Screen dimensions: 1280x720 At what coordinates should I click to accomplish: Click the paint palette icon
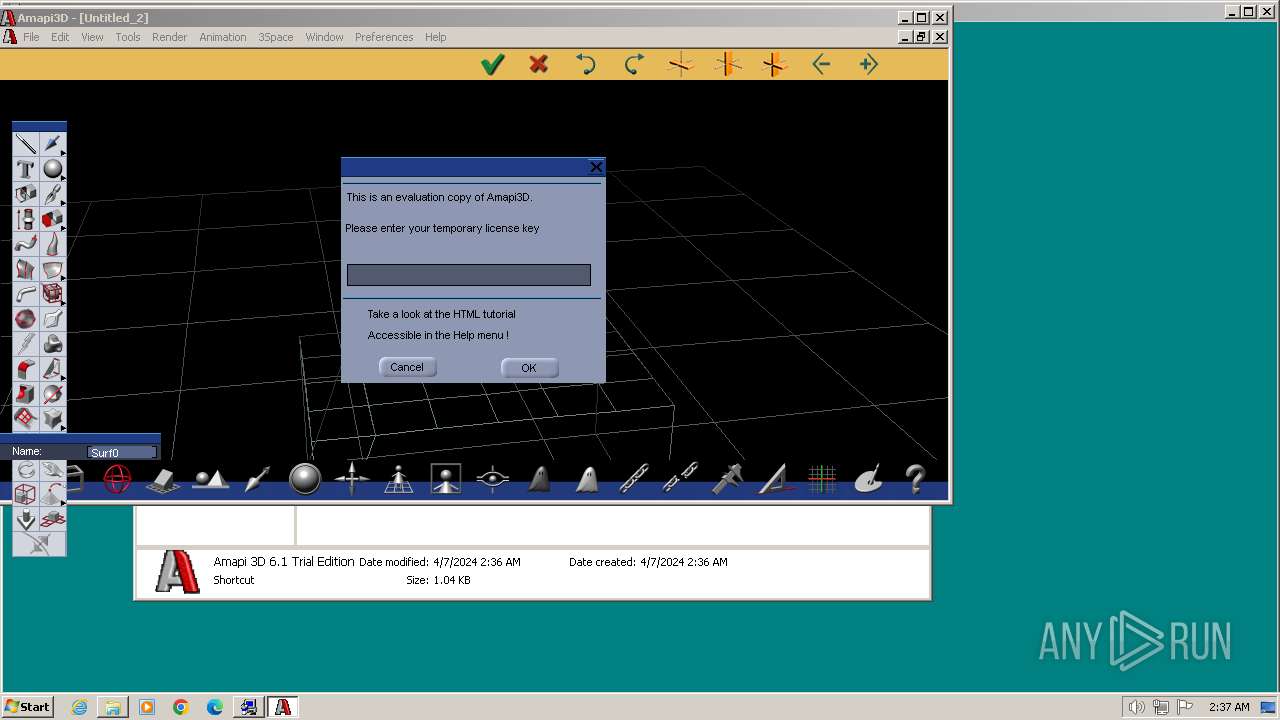pos(869,479)
